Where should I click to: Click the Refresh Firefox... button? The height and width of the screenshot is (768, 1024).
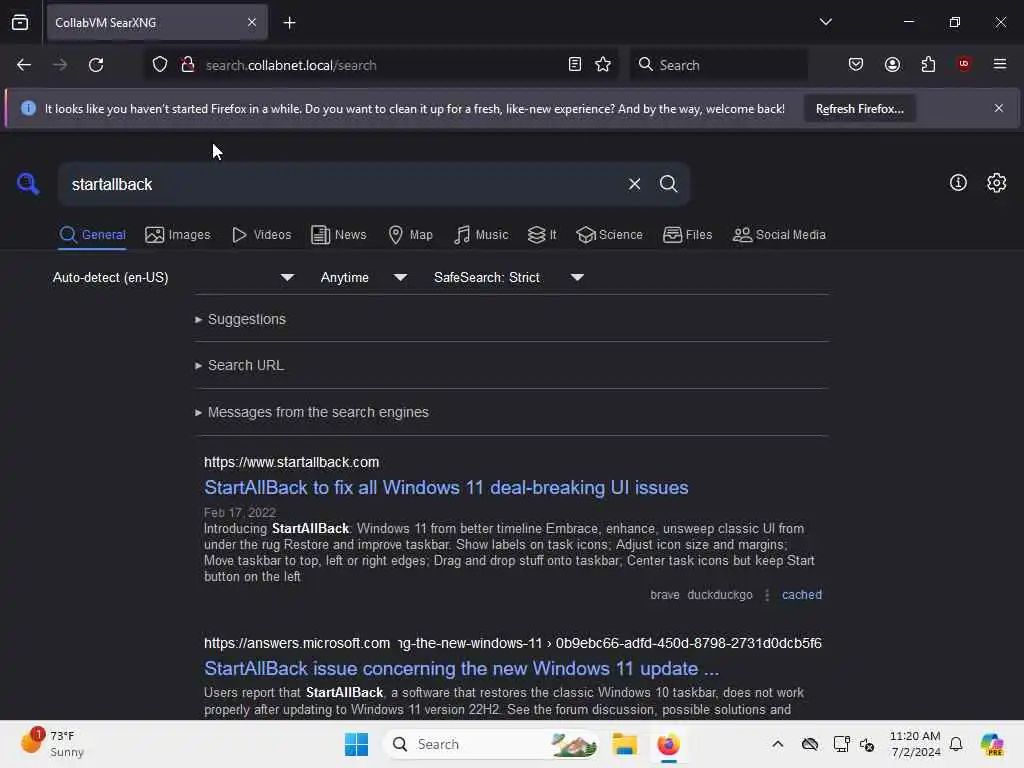coord(859,109)
